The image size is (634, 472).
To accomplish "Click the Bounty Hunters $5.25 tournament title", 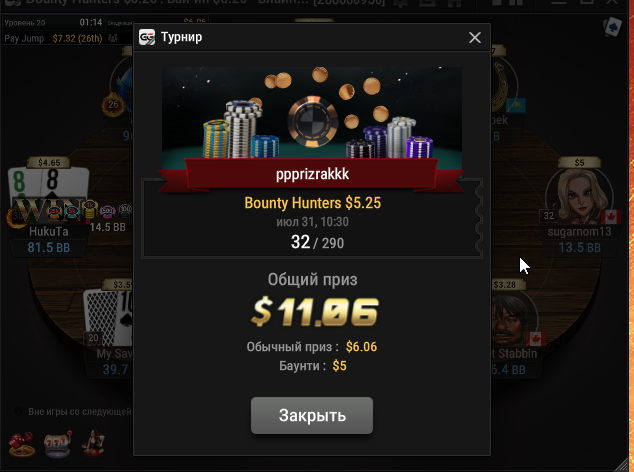I will [x=313, y=203].
